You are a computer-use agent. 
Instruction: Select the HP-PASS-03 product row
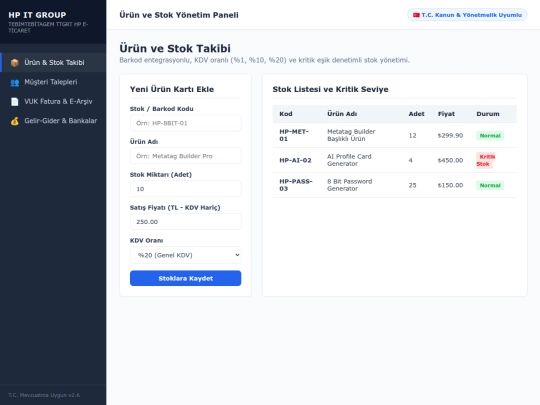click(395, 185)
